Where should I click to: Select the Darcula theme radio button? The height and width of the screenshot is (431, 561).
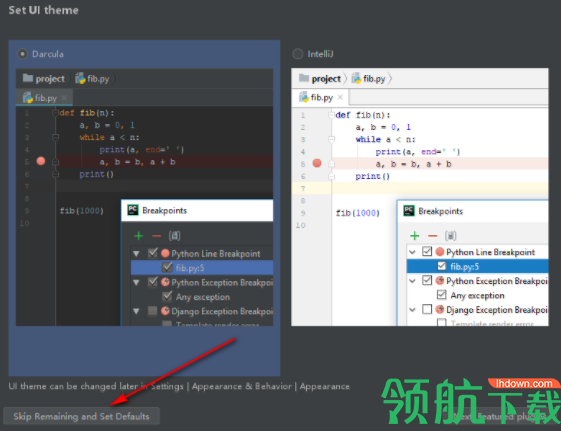(x=23, y=54)
